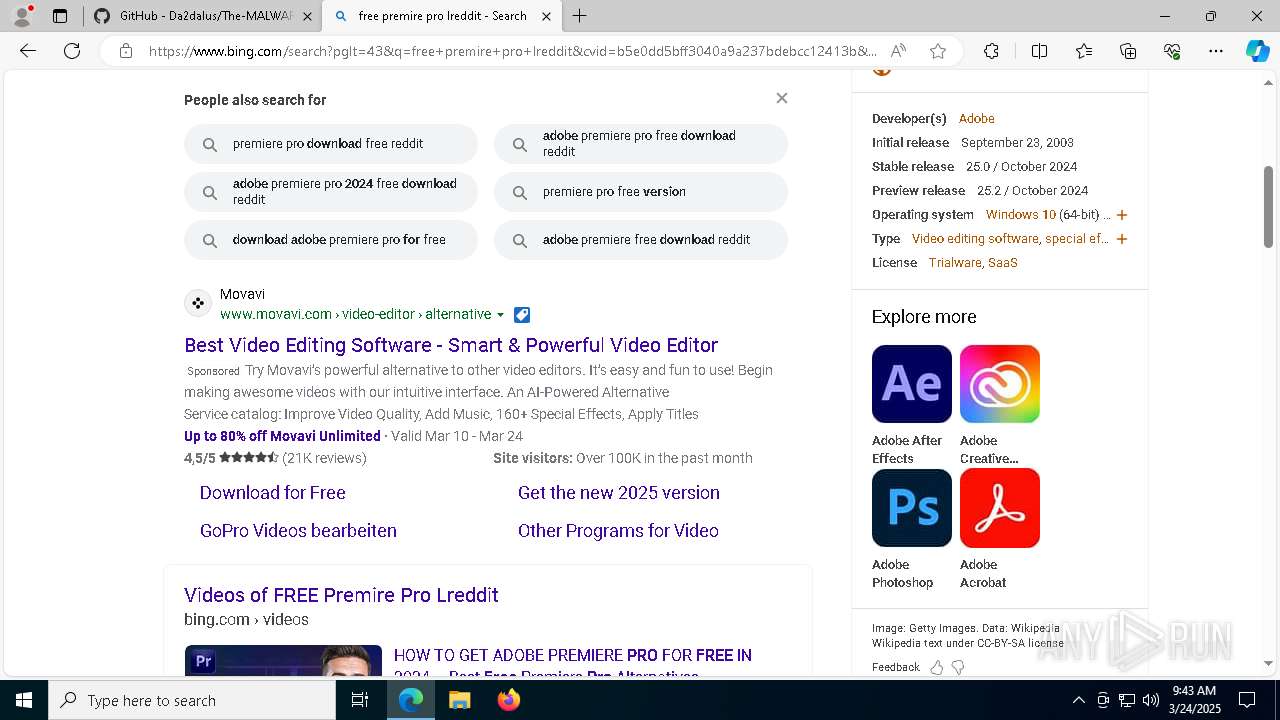Launch Firefox from the taskbar
The width and height of the screenshot is (1280, 720).
(x=509, y=700)
